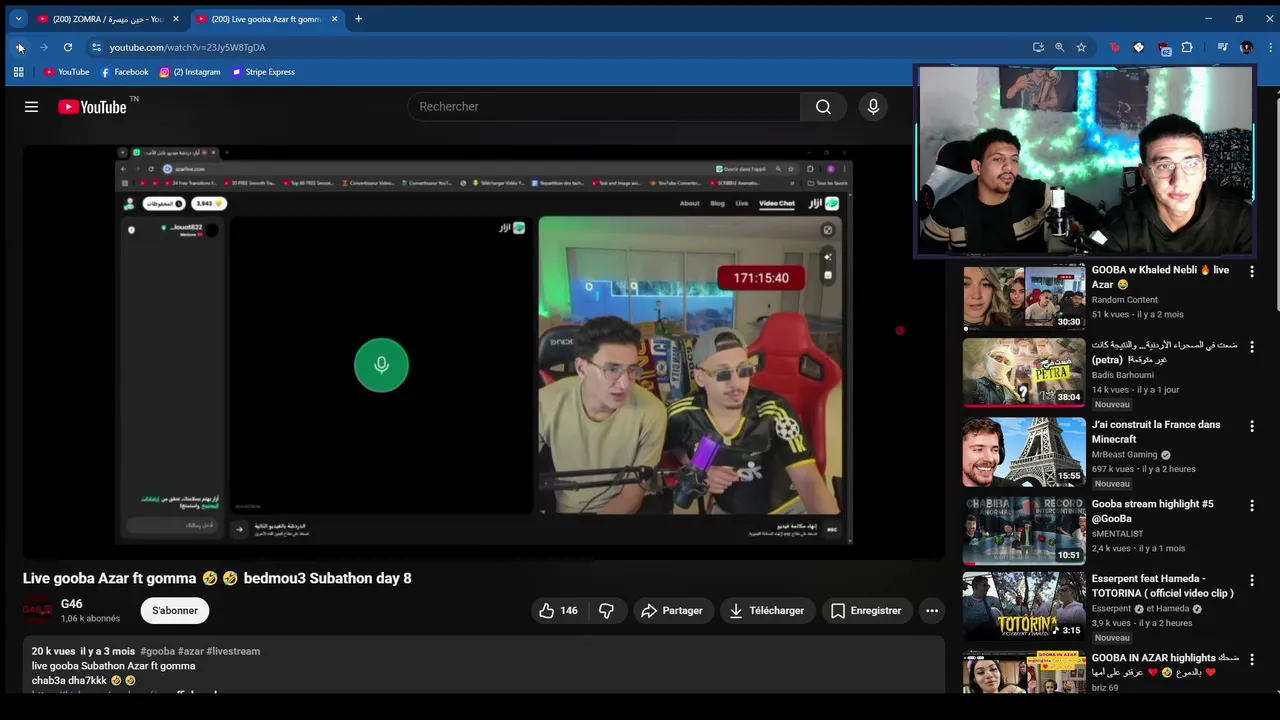Install app icon in address bar
This screenshot has width=1280, height=720.
[x=1038, y=47]
